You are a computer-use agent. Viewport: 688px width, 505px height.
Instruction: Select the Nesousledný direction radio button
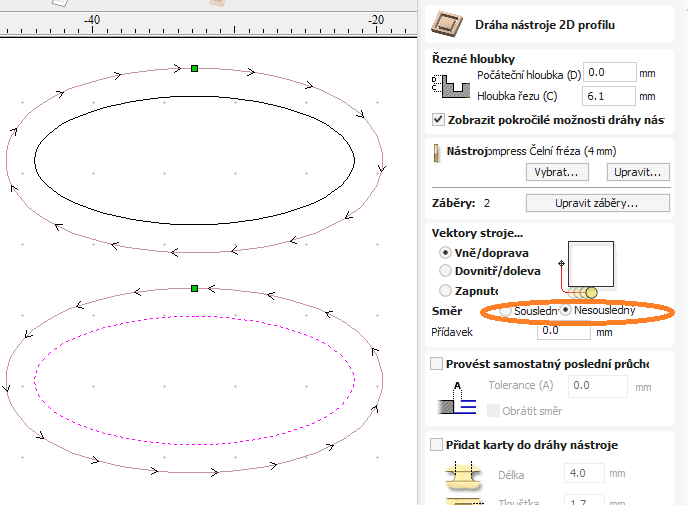(x=566, y=311)
